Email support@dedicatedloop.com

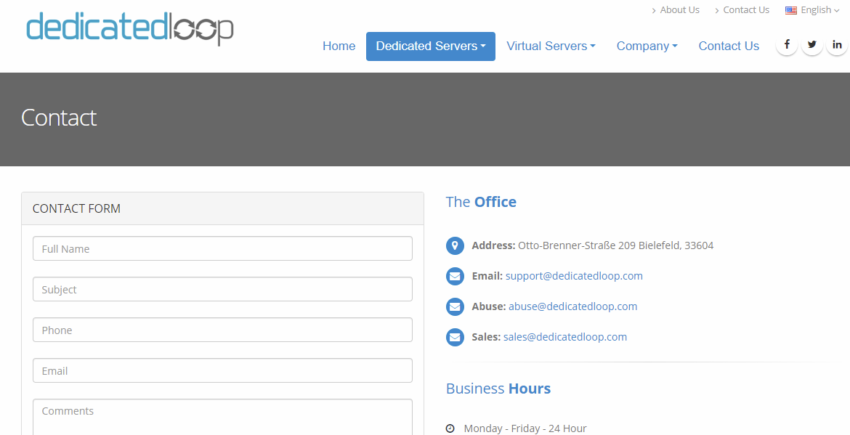(x=574, y=276)
